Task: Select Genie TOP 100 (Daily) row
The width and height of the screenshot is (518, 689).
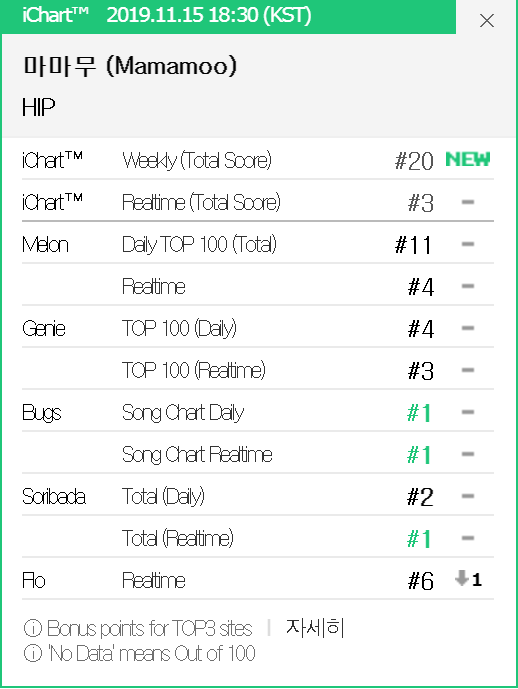Action: 258,328
